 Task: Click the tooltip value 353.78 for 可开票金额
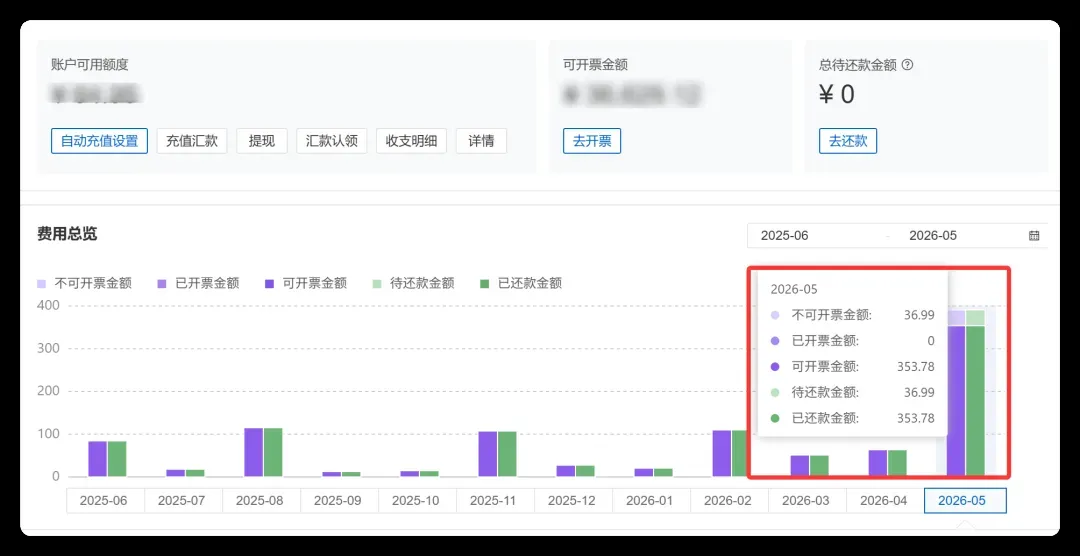tap(915, 367)
